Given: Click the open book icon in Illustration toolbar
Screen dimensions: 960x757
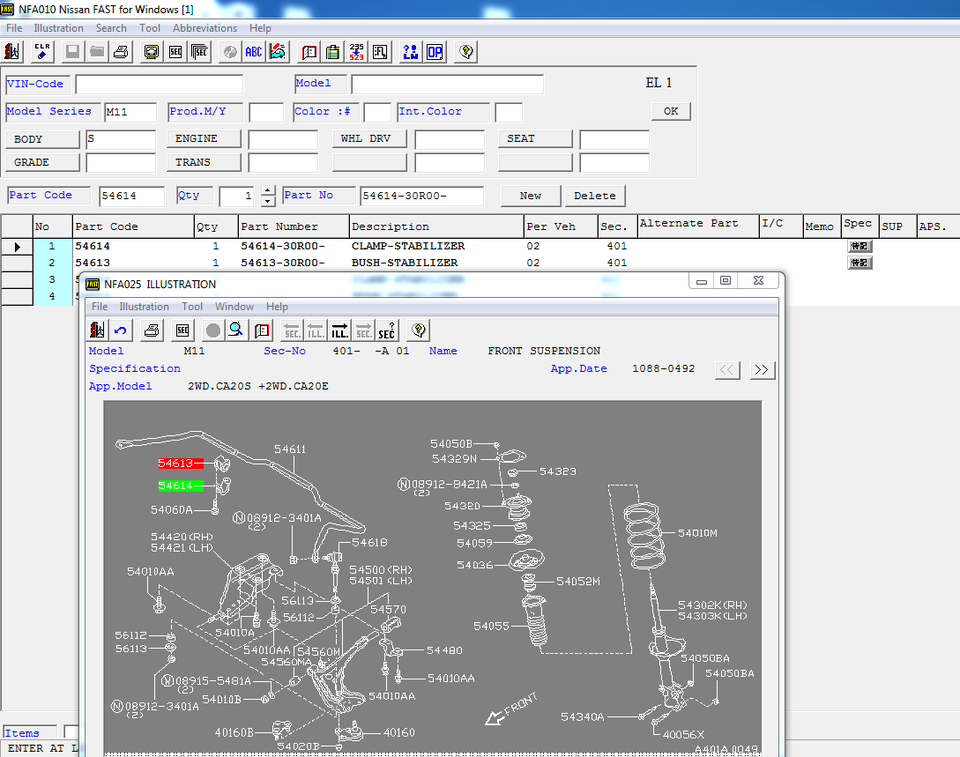Looking at the screenshot, I should pyautogui.click(x=262, y=331).
